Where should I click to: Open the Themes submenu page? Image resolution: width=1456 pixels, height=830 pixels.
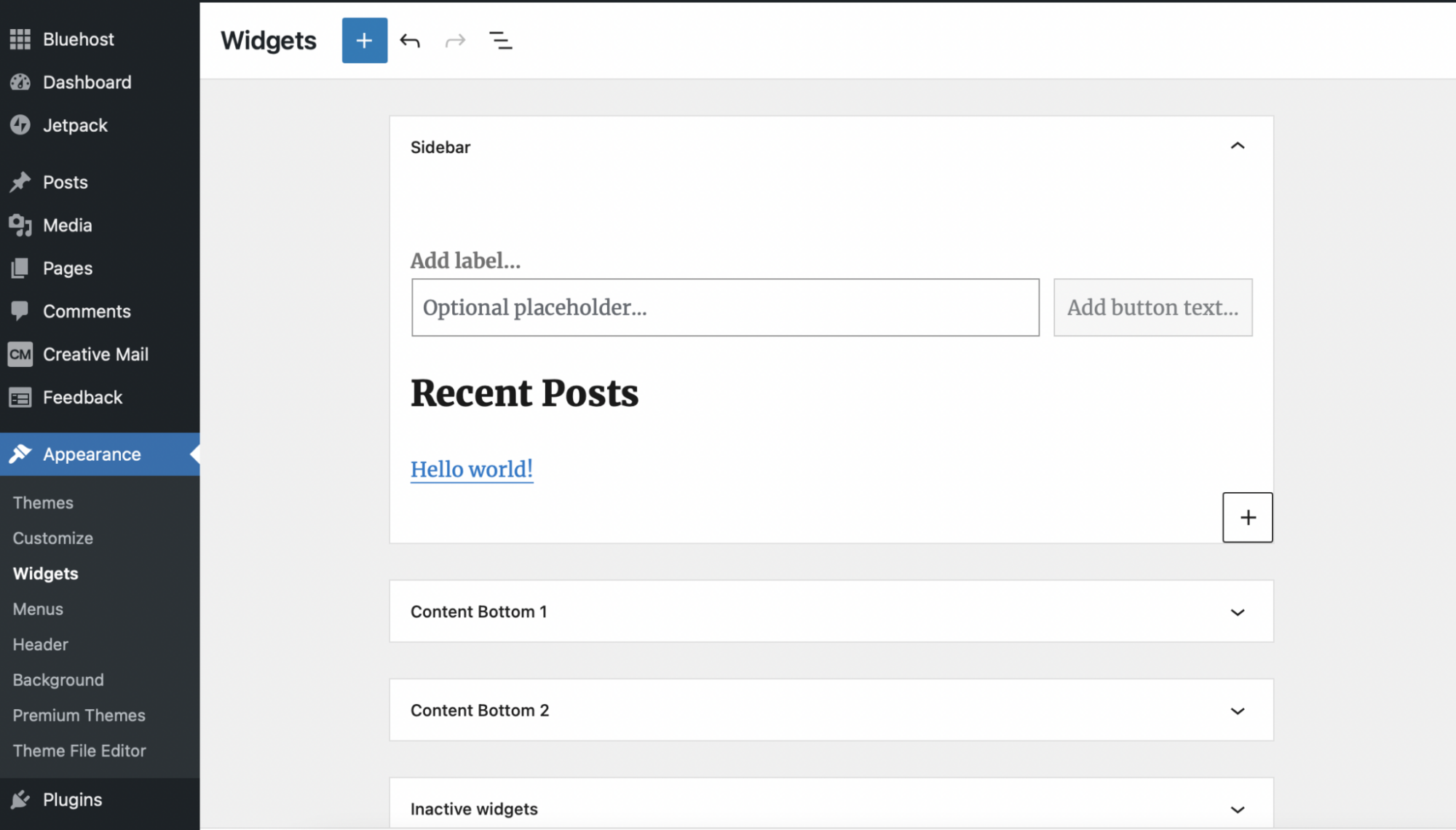point(43,503)
